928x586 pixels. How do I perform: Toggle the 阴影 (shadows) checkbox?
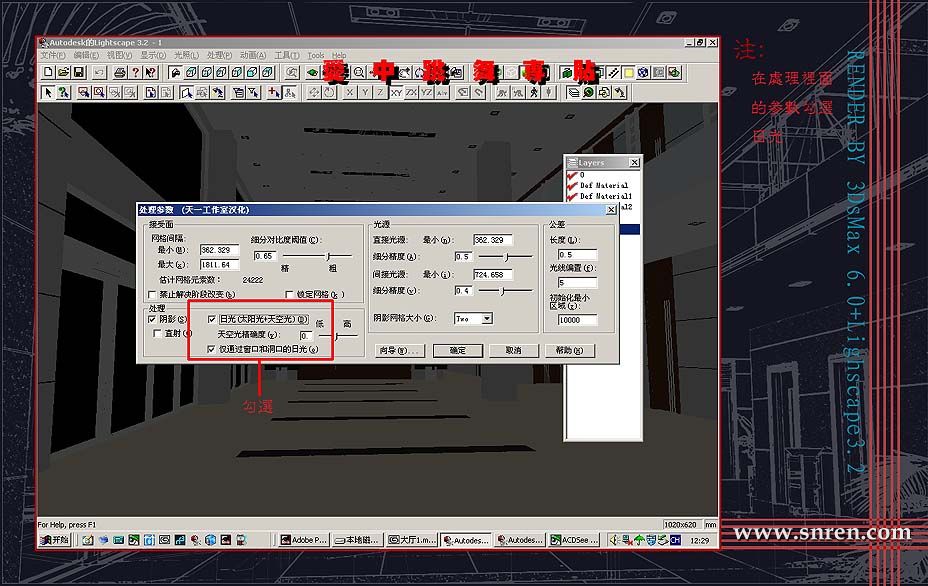[x=152, y=319]
